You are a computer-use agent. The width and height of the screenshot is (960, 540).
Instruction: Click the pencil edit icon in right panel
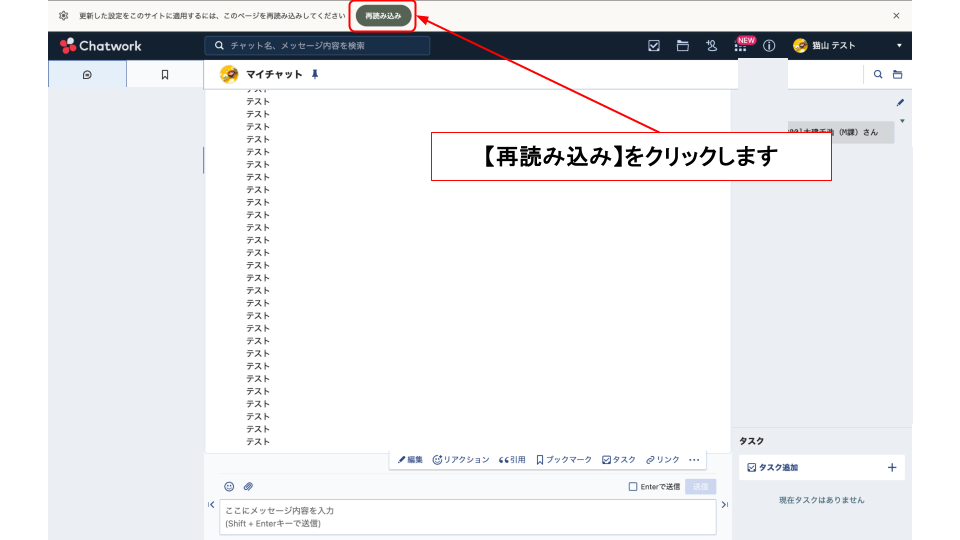pos(899,102)
